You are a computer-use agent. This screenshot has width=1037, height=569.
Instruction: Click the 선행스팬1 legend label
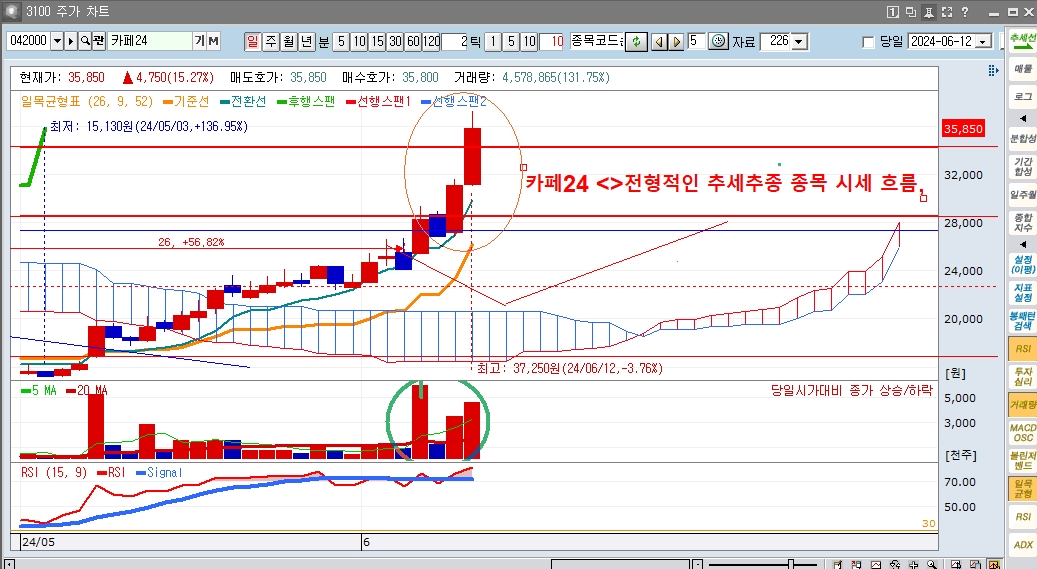[x=379, y=101]
